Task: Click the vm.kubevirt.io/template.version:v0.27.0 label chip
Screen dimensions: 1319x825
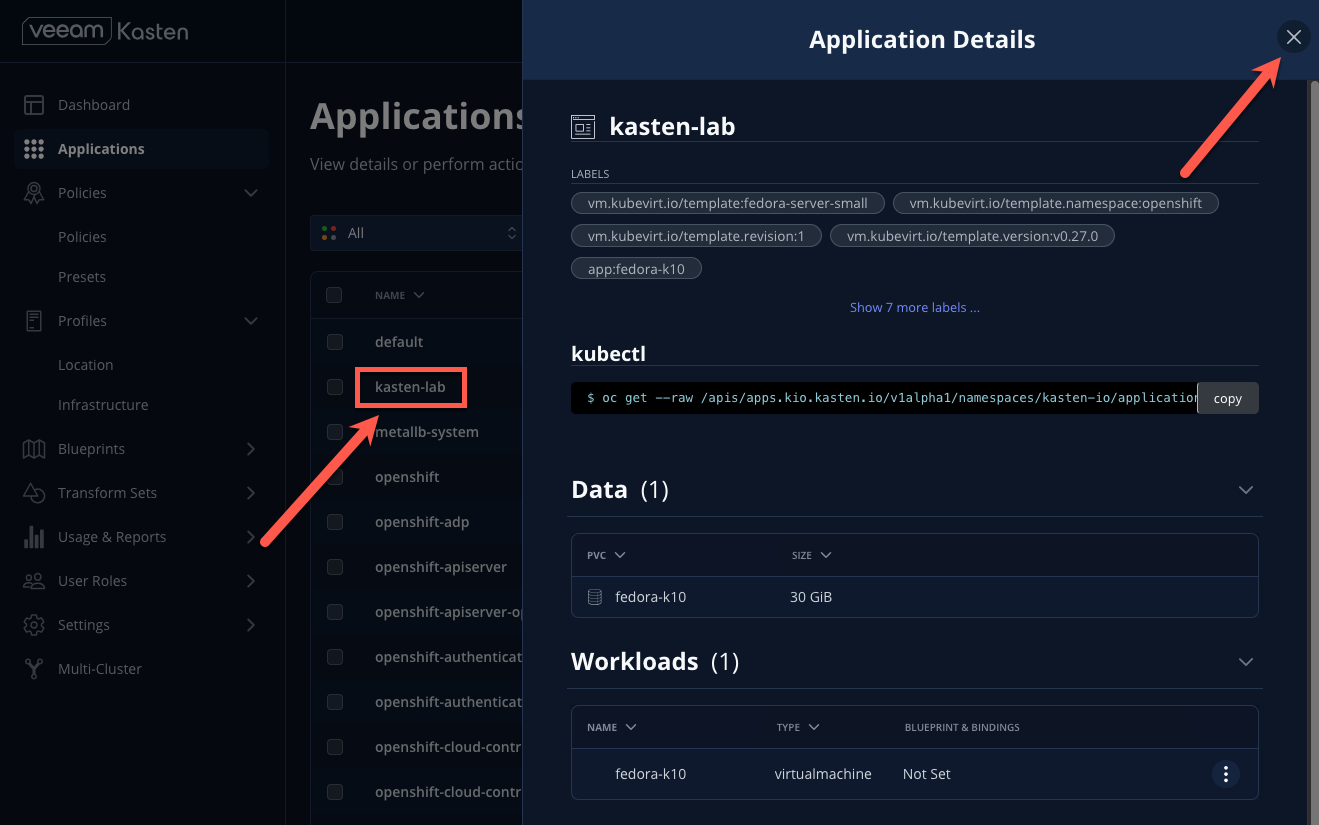Action: click(x=972, y=236)
